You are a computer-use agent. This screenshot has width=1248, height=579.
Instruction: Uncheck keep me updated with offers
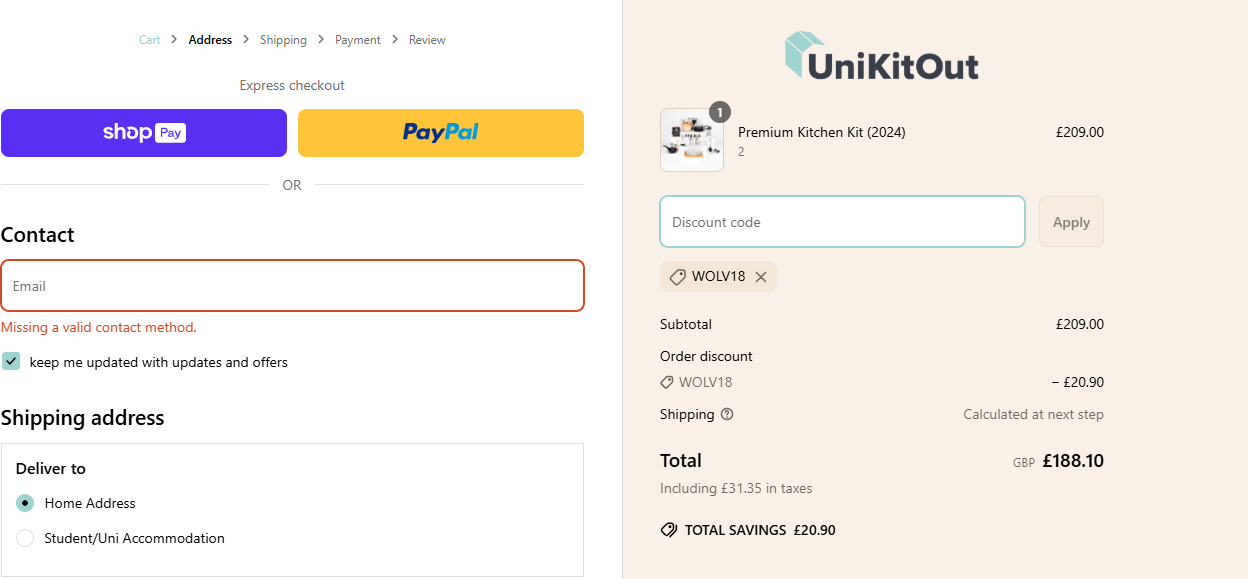tap(11, 361)
